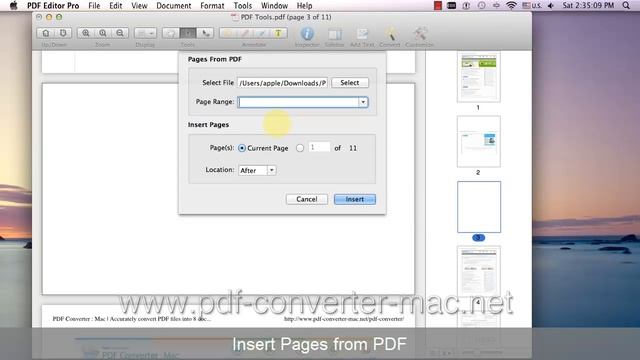The width and height of the screenshot is (640, 360).
Task: Choose the first Annotate tool icon
Action: click(228, 33)
